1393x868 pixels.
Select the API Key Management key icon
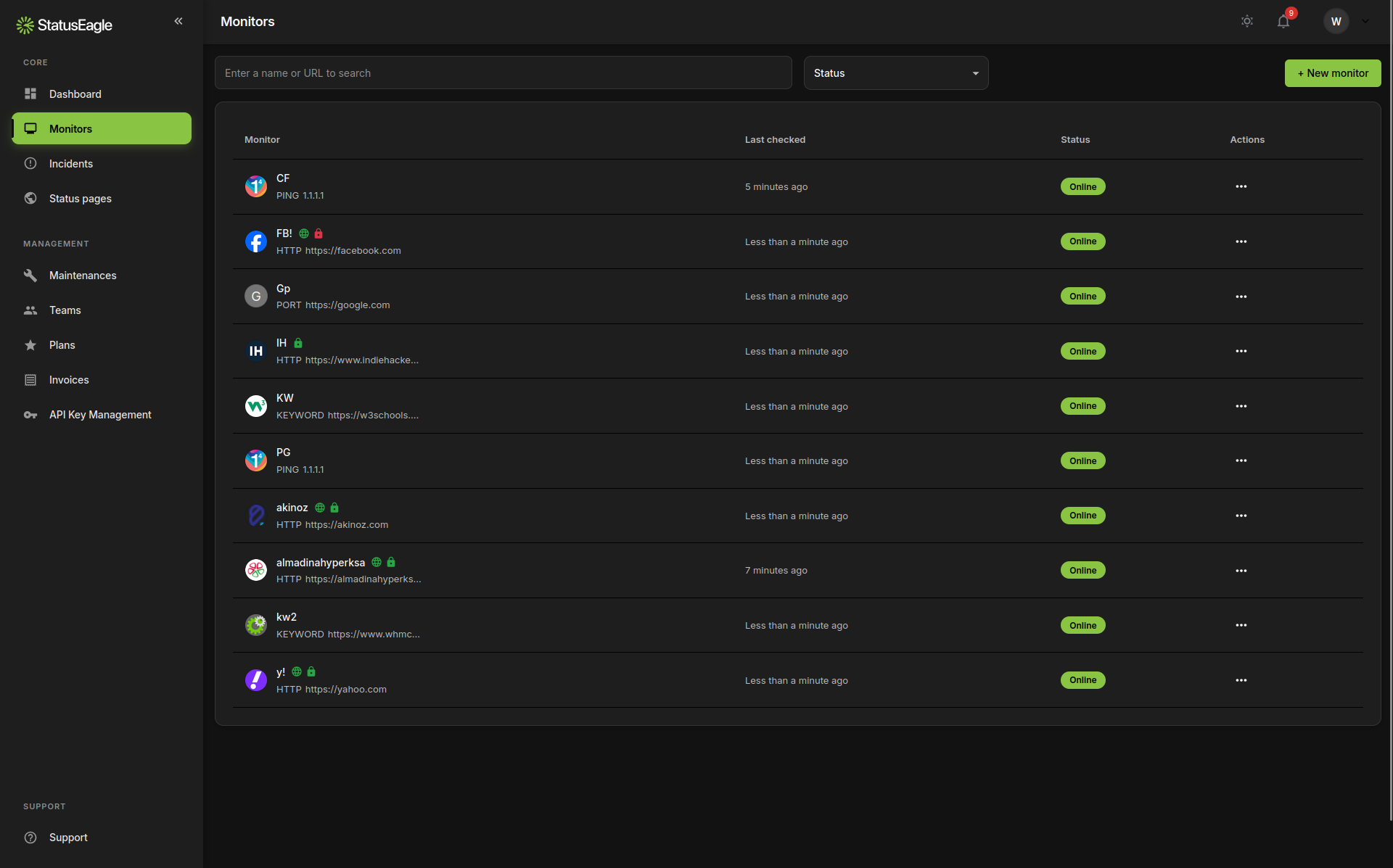click(30, 414)
